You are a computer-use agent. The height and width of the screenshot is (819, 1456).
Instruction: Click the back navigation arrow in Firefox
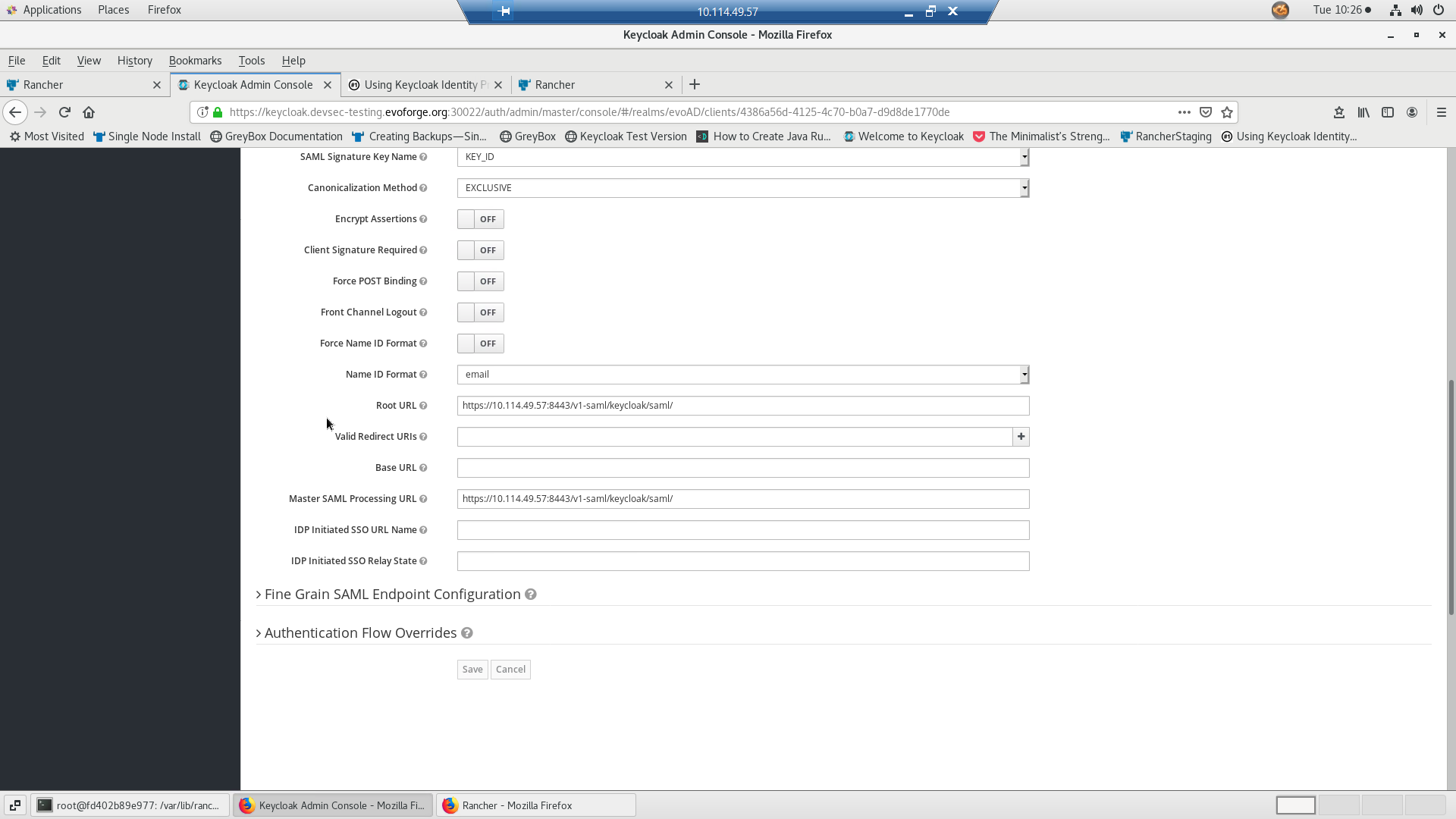(x=15, y=111)
